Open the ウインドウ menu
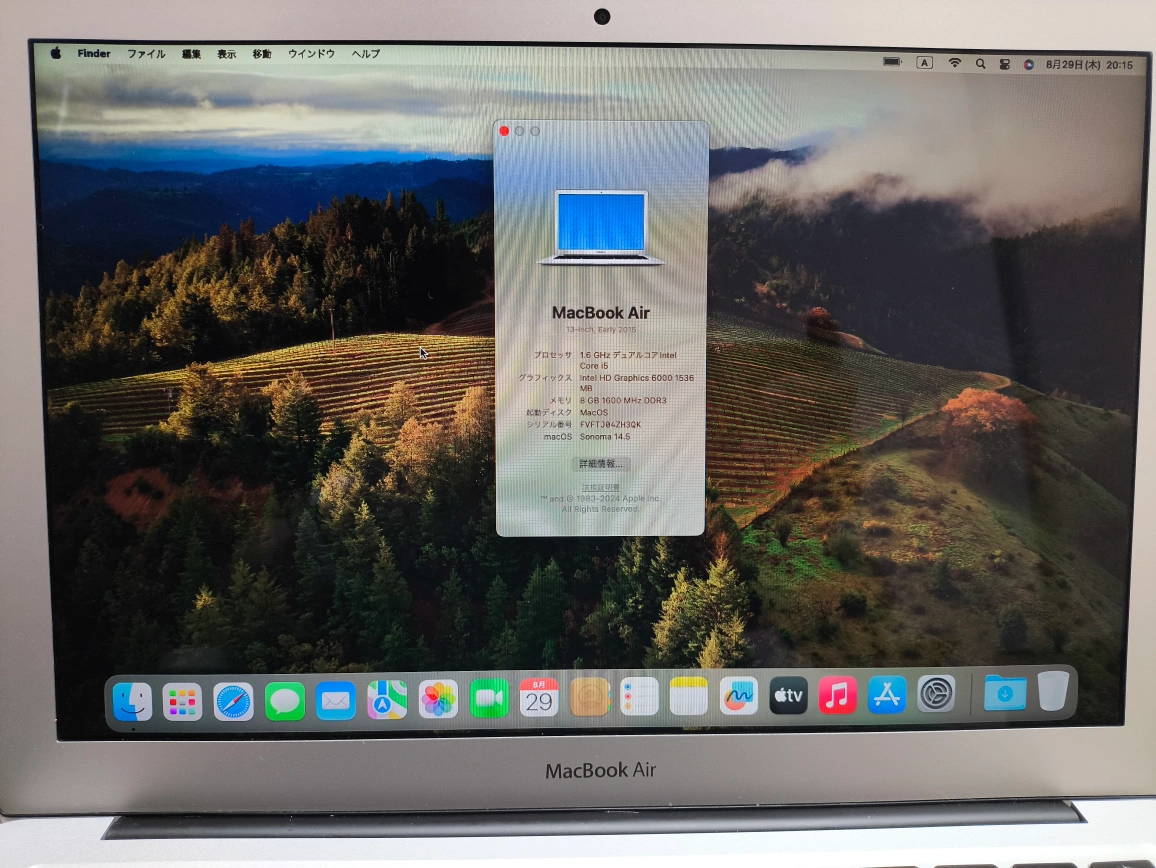This screenshot has width=1156, height=868. (311, 54)
